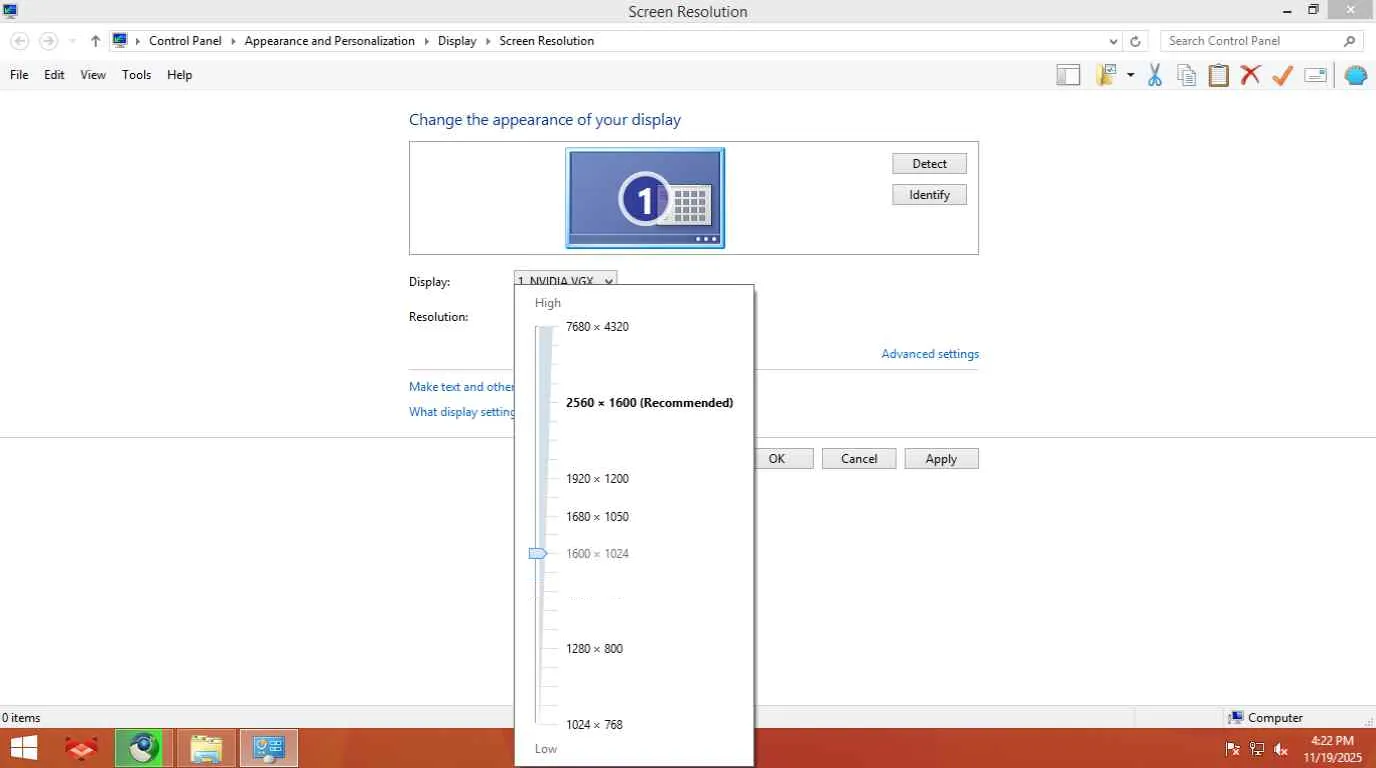Click the monitor 1 display thumbnail
The image size is (1376, 768).
pos(645,198)
